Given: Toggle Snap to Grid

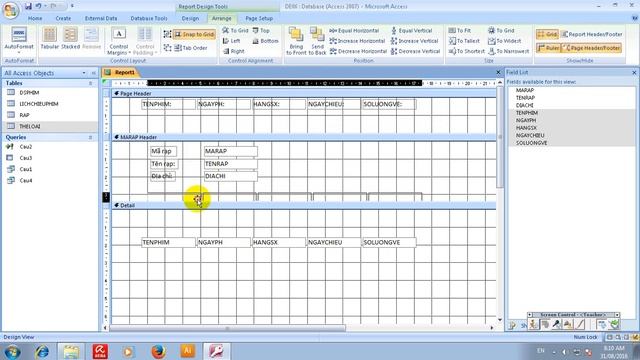Looking at the screenshot, I should tap(194, 34).
